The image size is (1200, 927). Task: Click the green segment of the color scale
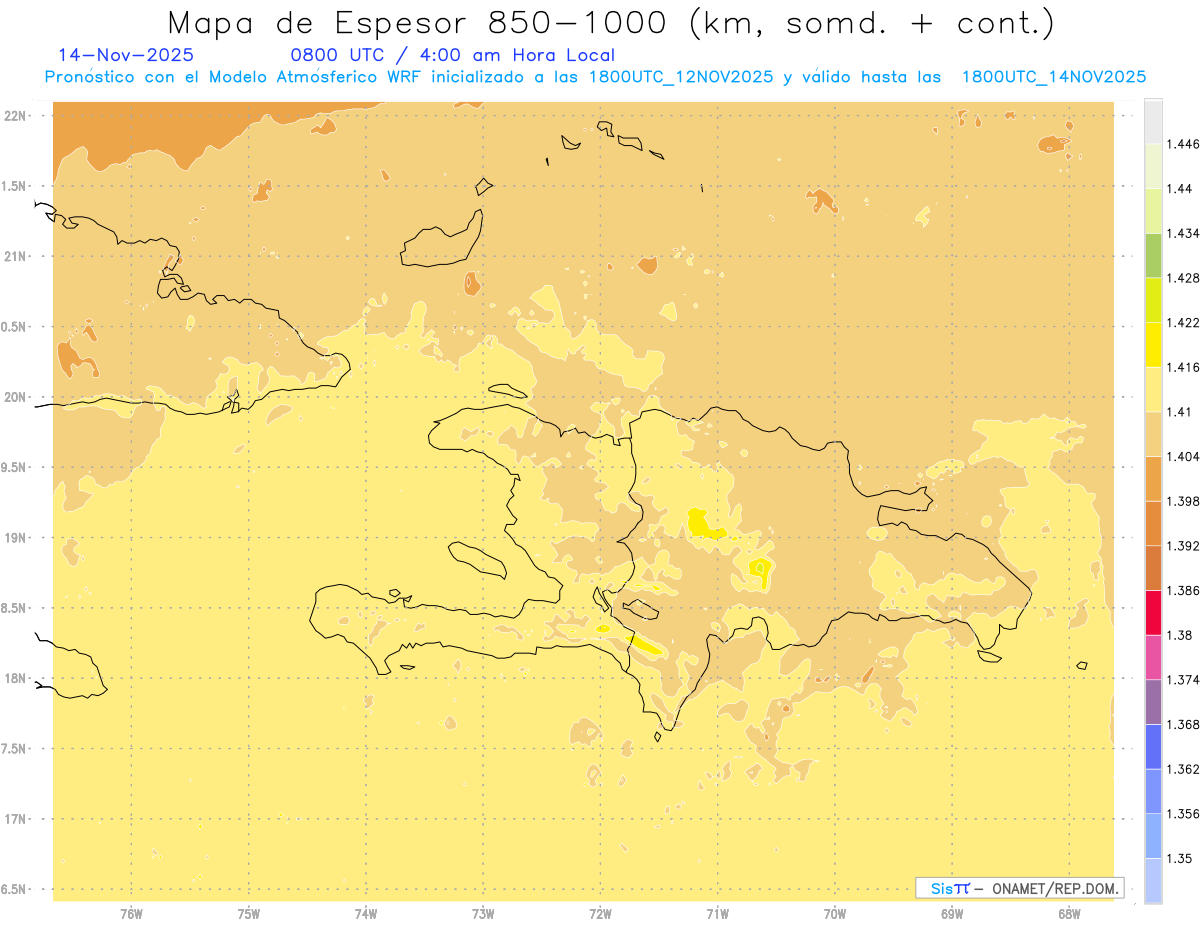[x=1153, y=255]
